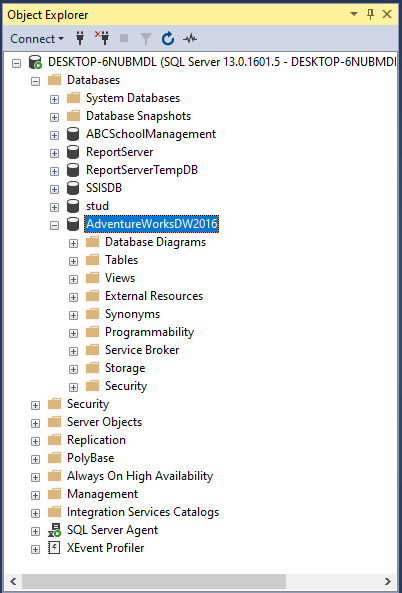Select the Integration Services Catalogs node
This screenshot has width=402, height=593.
click(143, 512)
